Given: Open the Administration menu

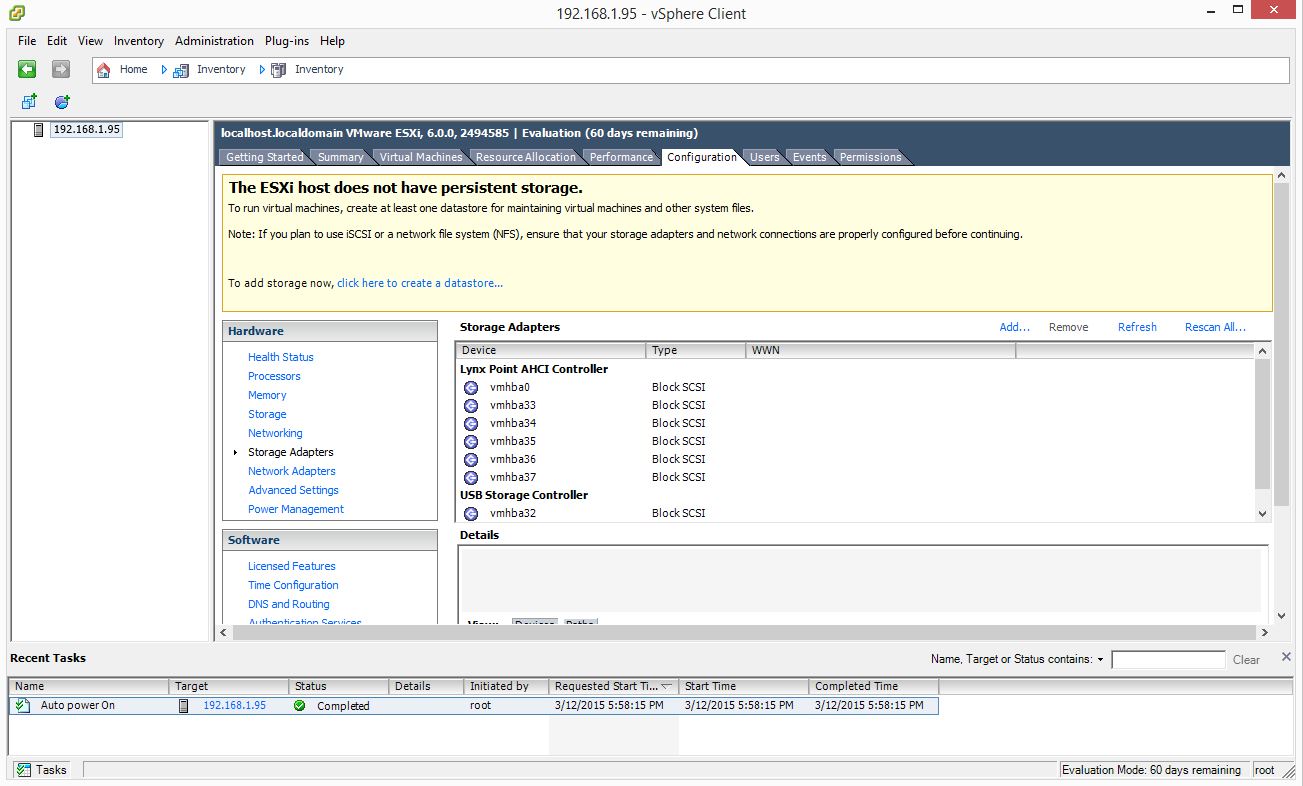Looking at the screenshot, I should (x=214, y=41).
